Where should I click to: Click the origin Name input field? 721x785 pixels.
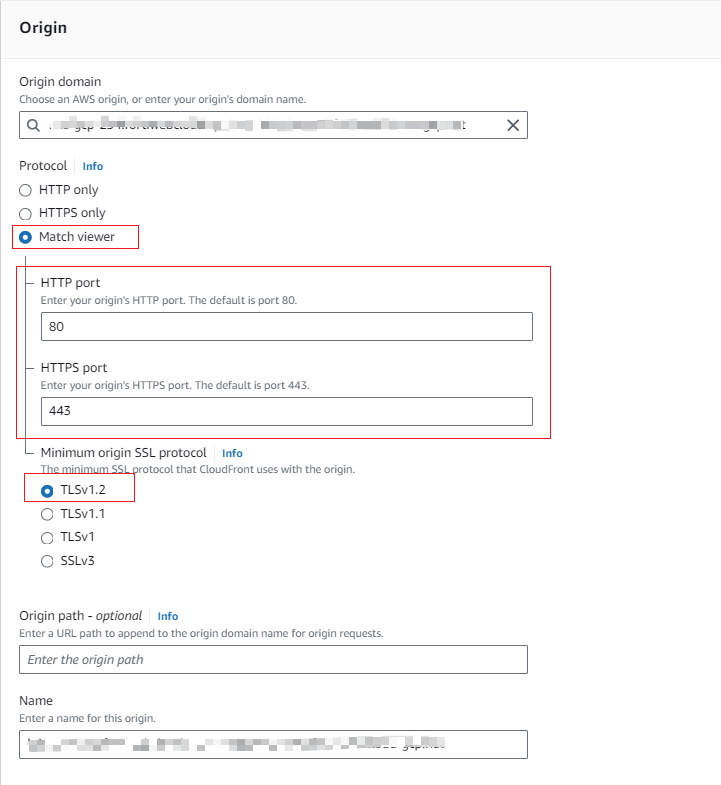(x=273, y=744)
